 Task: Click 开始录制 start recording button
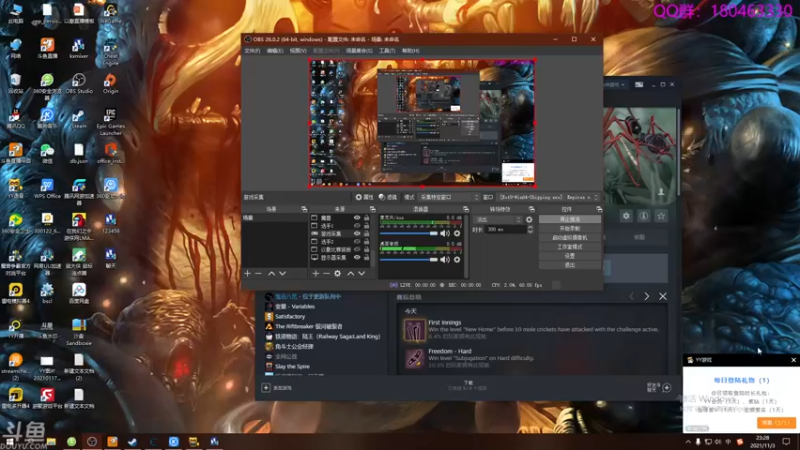(x=569, y=228)
